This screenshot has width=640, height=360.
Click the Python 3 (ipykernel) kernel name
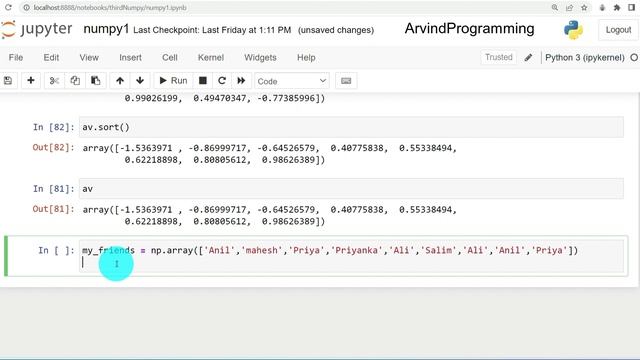click(584, 58)
